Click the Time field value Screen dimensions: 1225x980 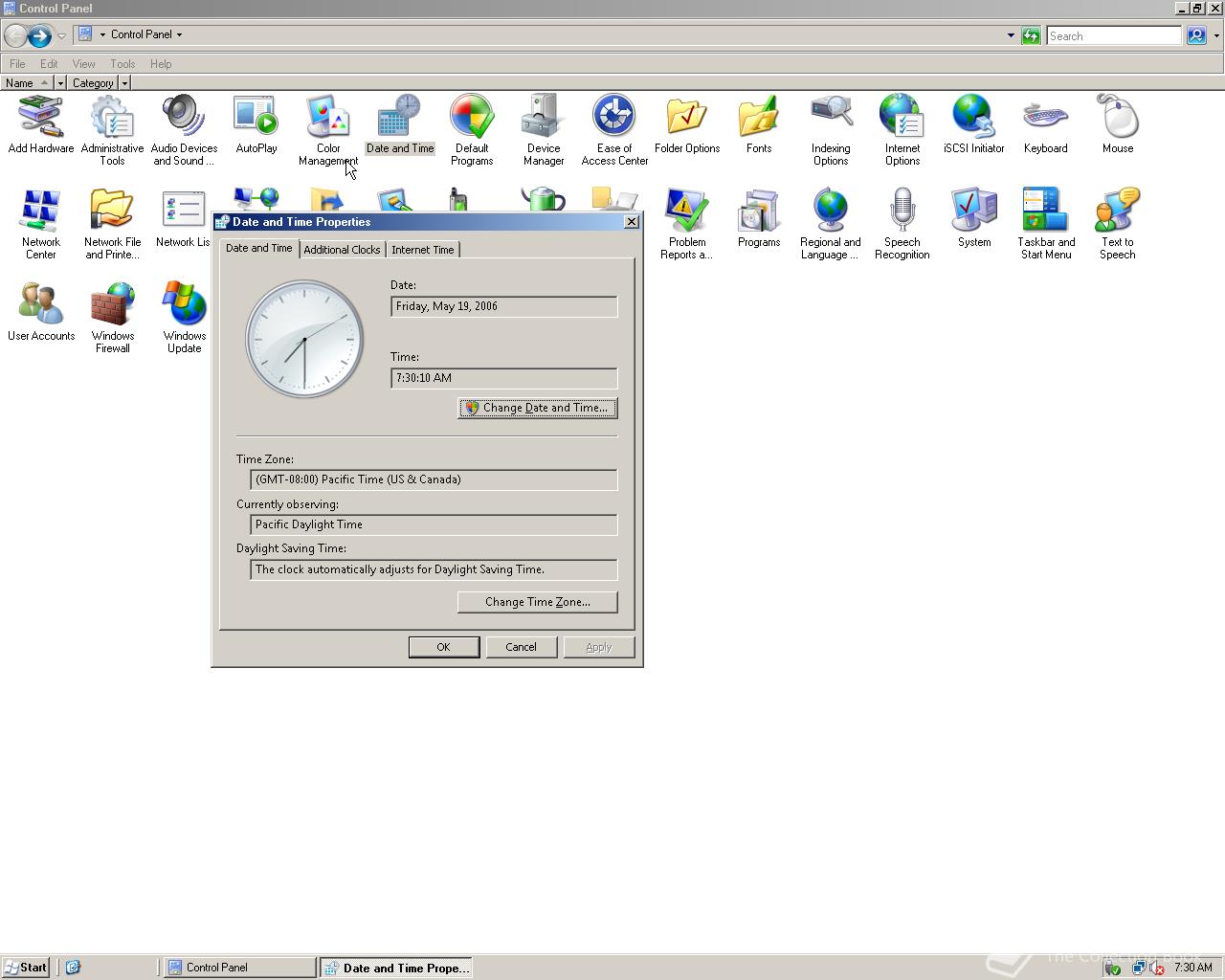coord(504,378)
